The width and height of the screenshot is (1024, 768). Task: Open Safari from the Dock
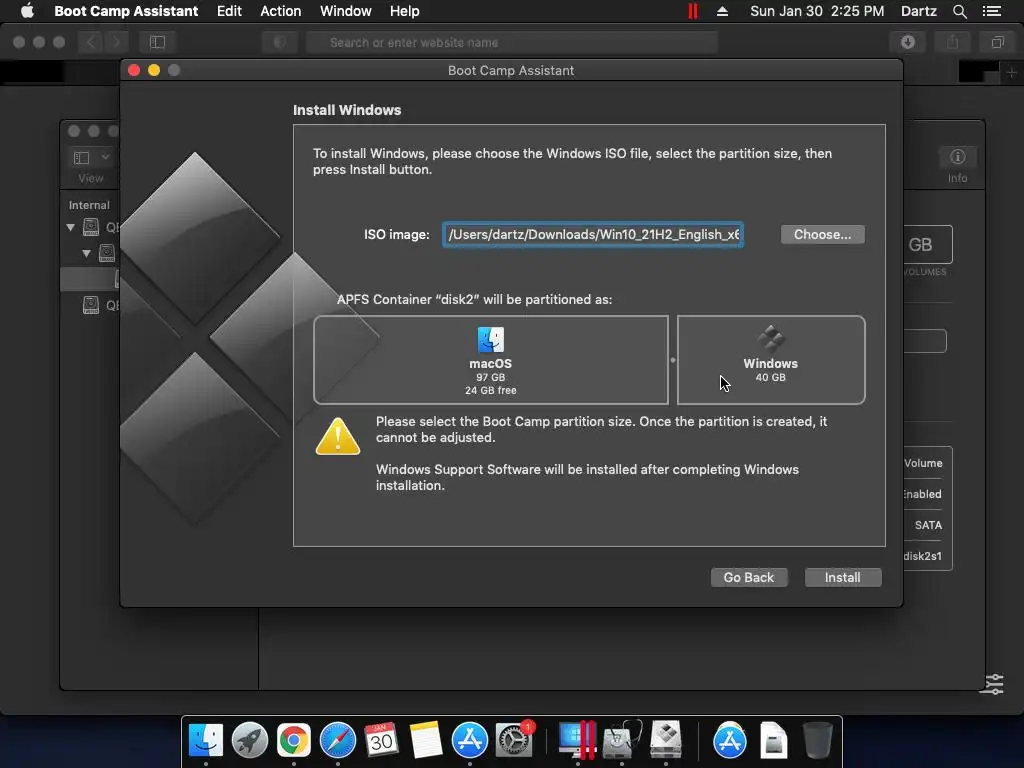coord(338,740)
